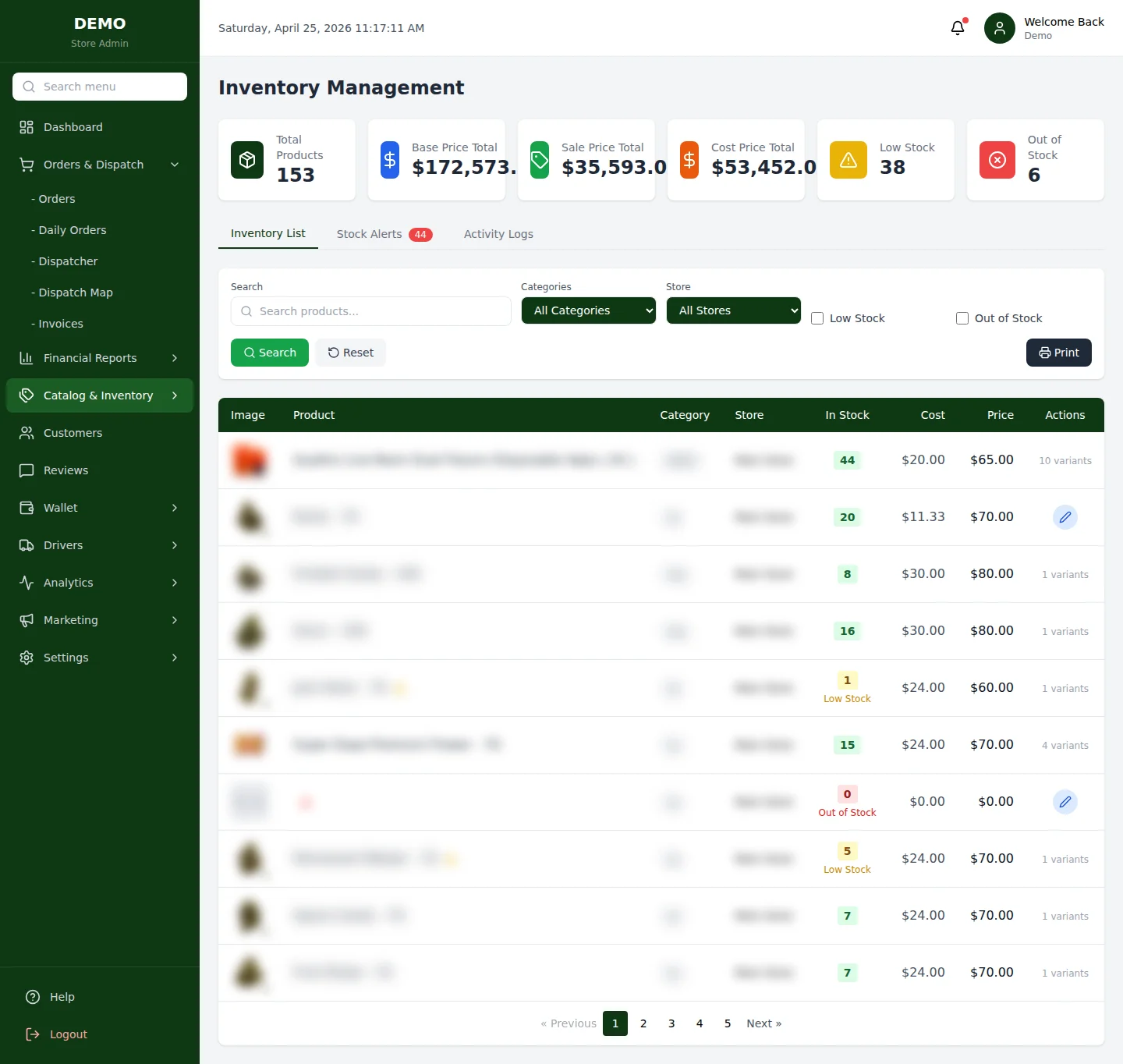The width and height of the screenshot is (1123, 1064).
Task: Switch to the Stock Alerts tab
Action: (x=369, y=234)
